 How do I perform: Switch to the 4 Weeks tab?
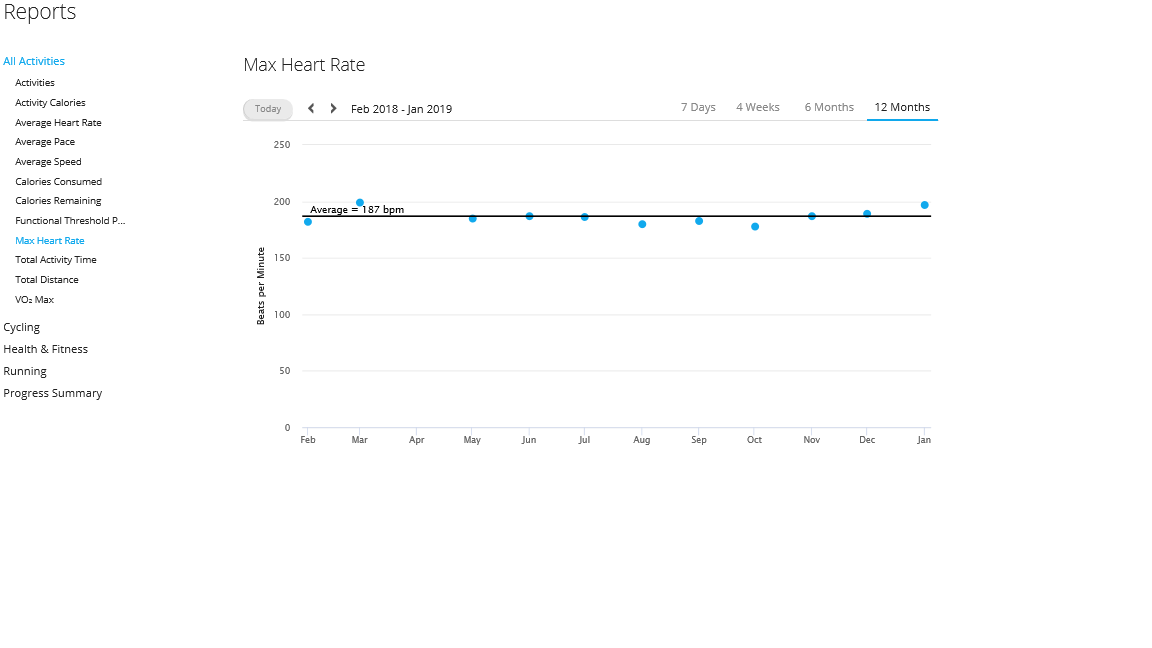click(x=757, y=107)
